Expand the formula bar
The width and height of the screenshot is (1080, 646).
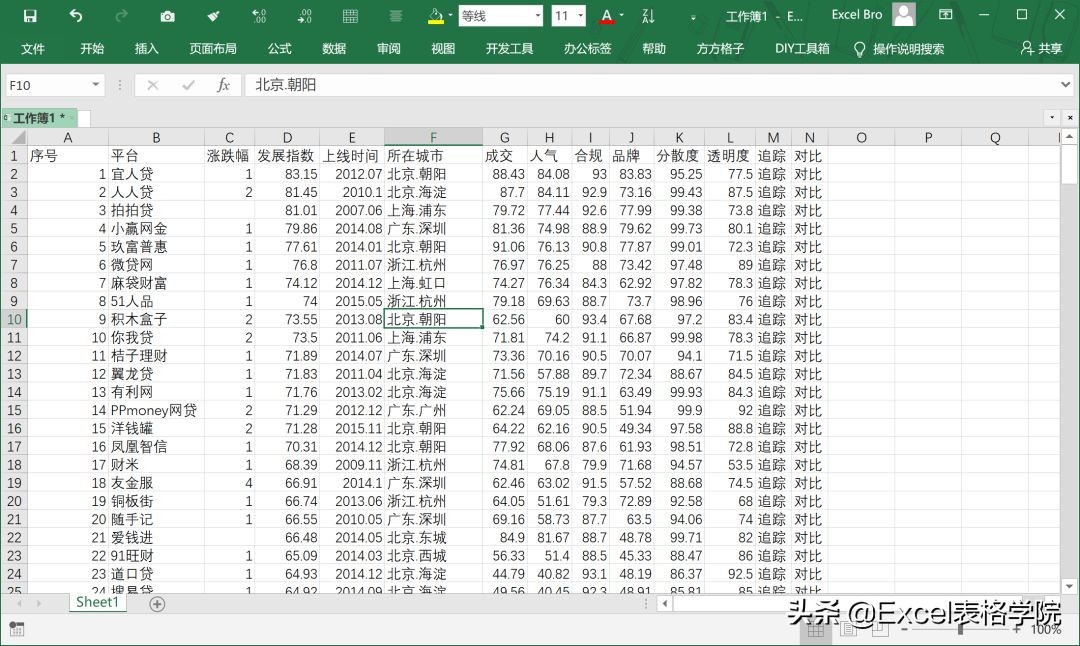pyautogui.click(x=1066, y=85)
